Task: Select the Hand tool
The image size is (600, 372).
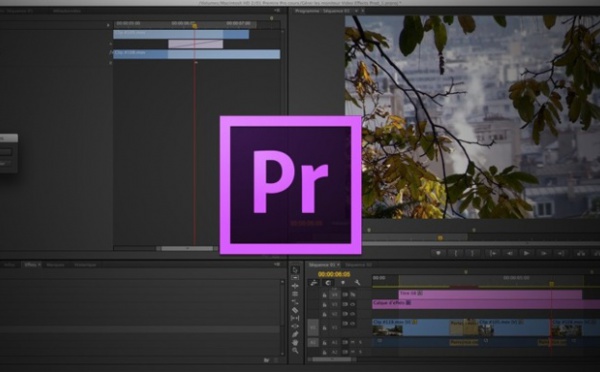Action: click(295, 343)
